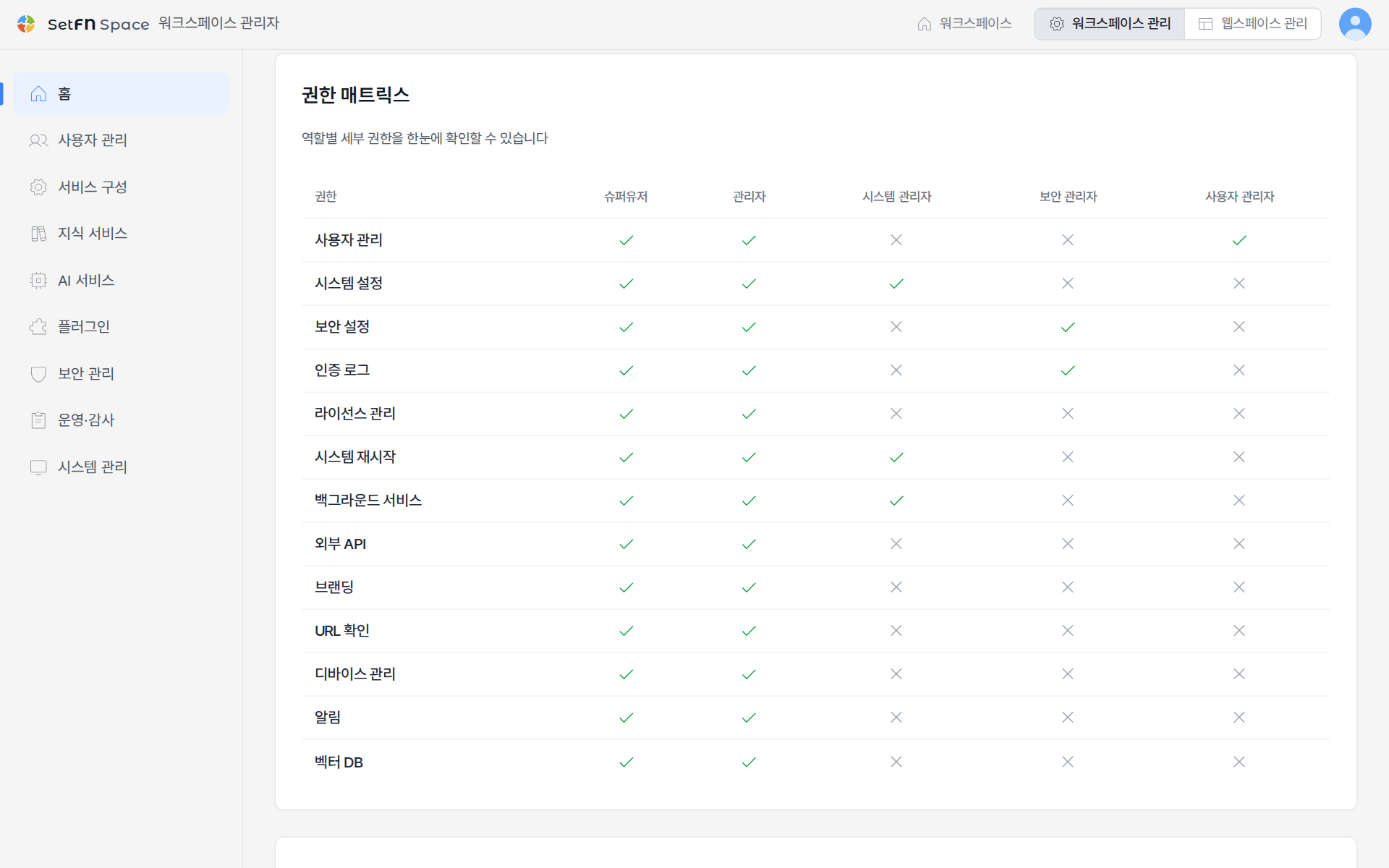Click the 권한 매트릭스 heading
The width and height of the screenshot is (1389, 868).
355,95
